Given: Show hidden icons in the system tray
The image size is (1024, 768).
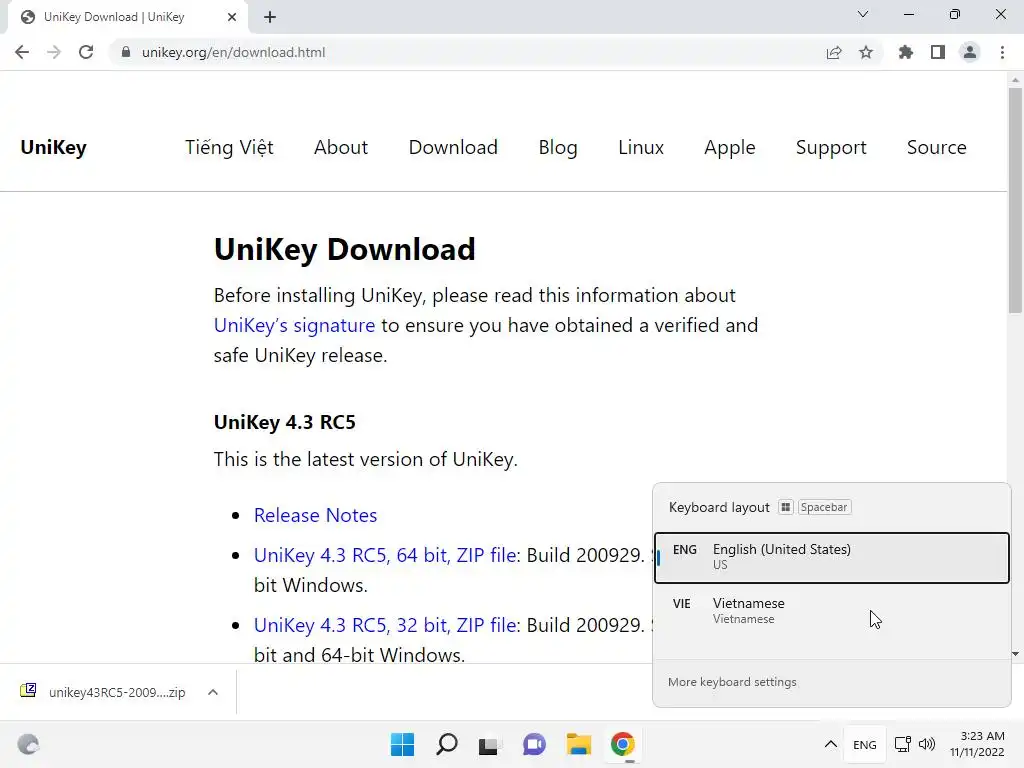Looking at the screenshot, I should pos(830,744).
